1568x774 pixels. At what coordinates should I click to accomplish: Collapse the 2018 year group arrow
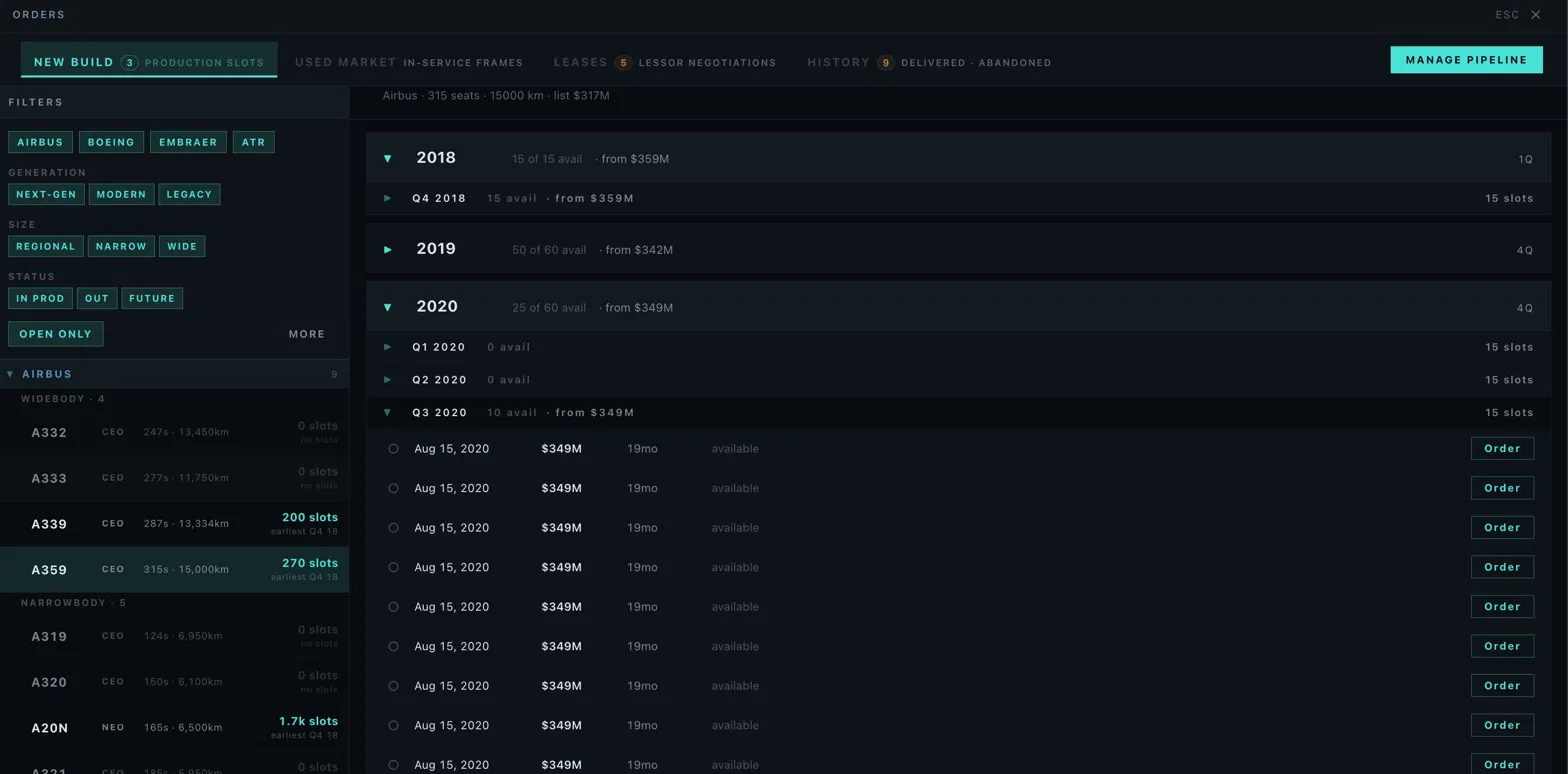388,159
